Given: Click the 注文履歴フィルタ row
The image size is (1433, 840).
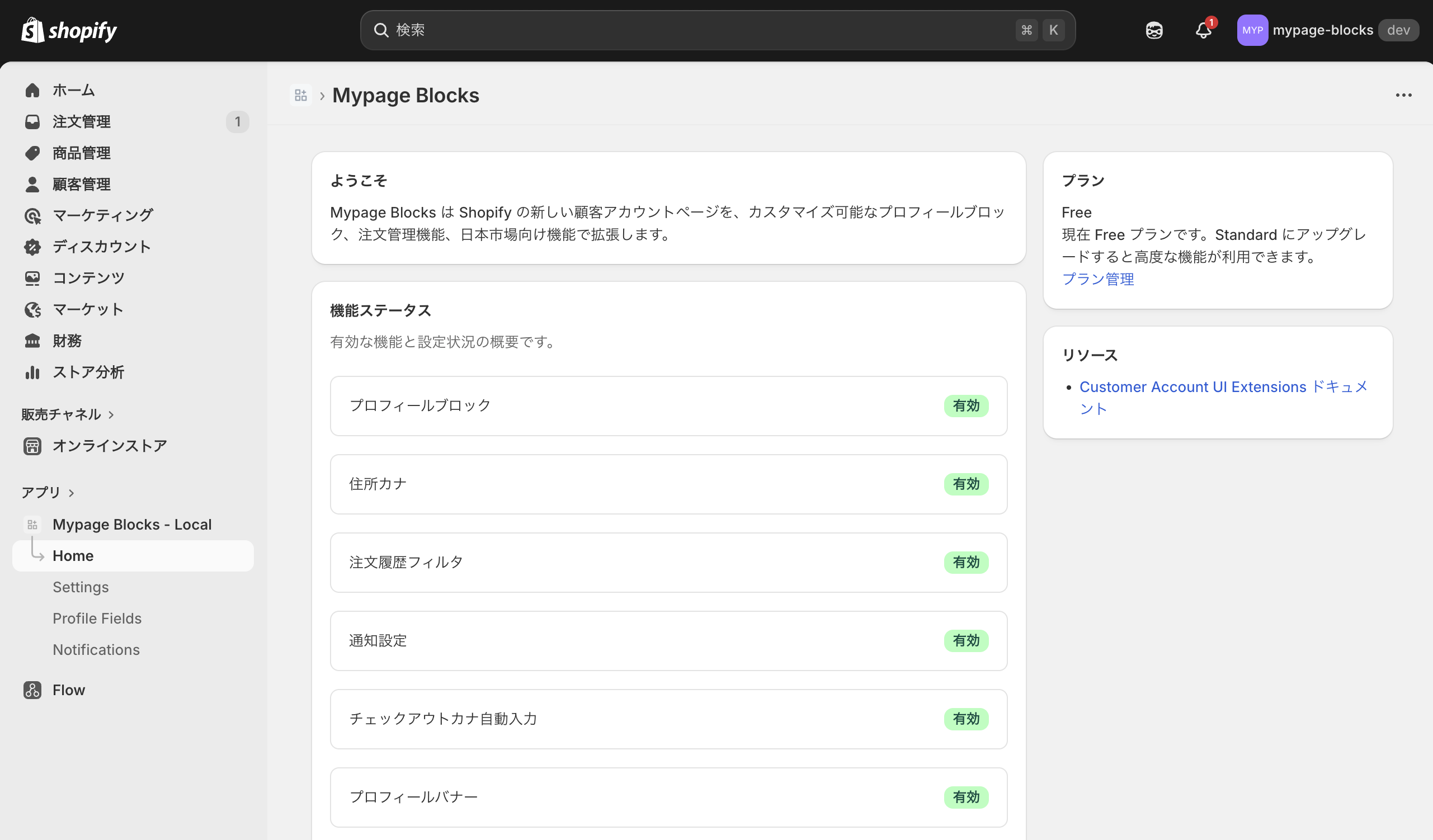Looking at the screenshot, I should pos(668,563).
